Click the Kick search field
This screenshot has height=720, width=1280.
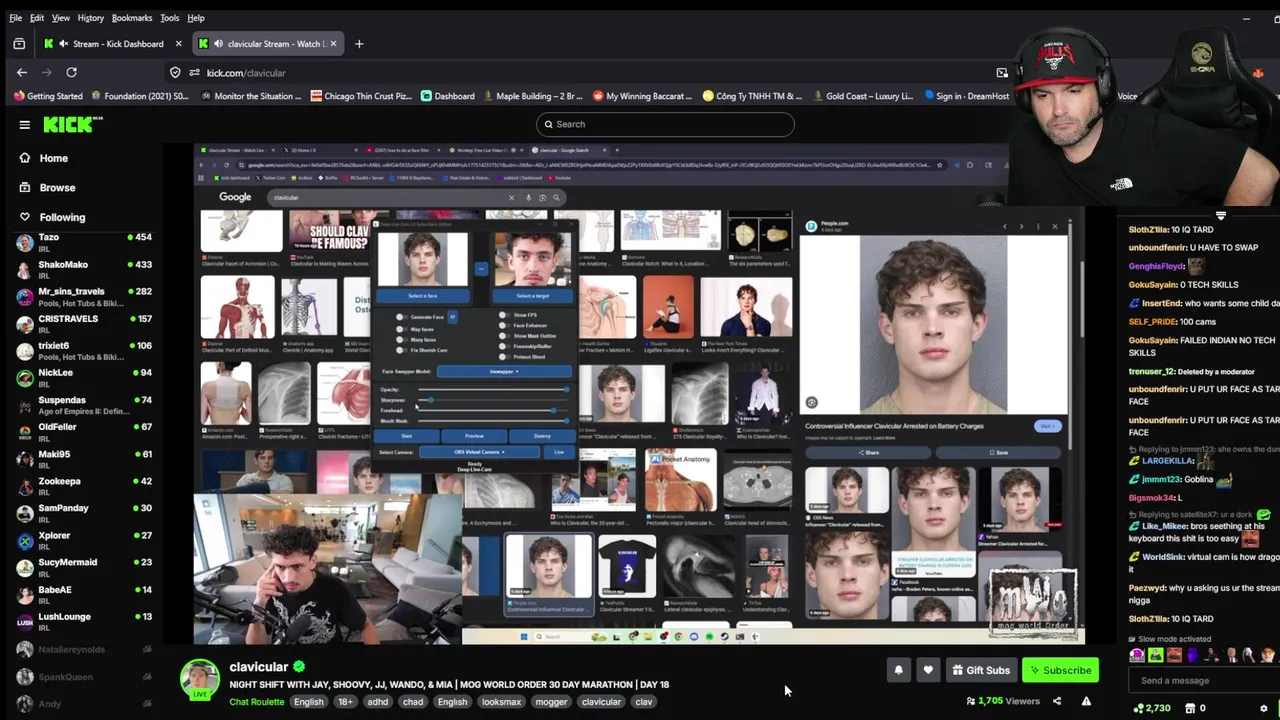click(665, 124)
